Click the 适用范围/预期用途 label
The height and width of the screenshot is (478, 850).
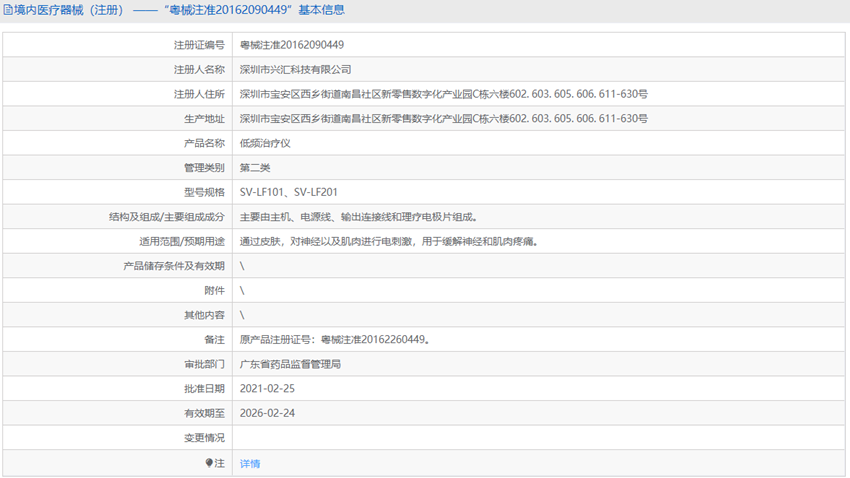182,241
